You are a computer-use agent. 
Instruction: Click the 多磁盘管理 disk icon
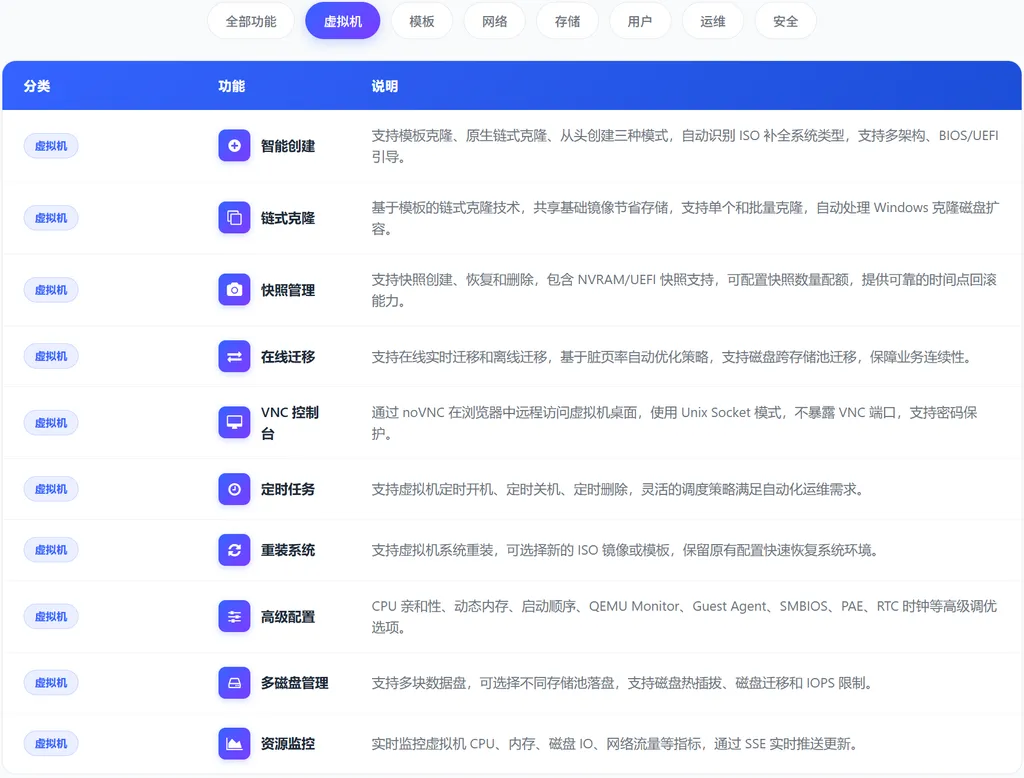click(x=234, y=683)
